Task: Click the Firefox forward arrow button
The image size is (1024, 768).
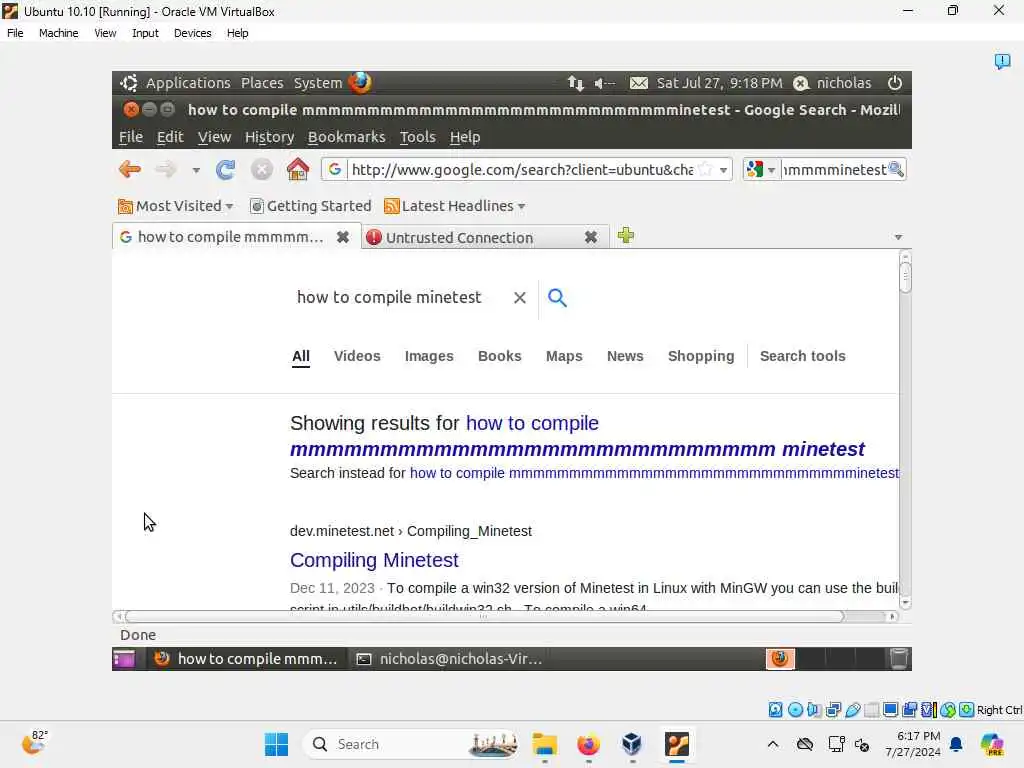Action: (x=166, y=170)
